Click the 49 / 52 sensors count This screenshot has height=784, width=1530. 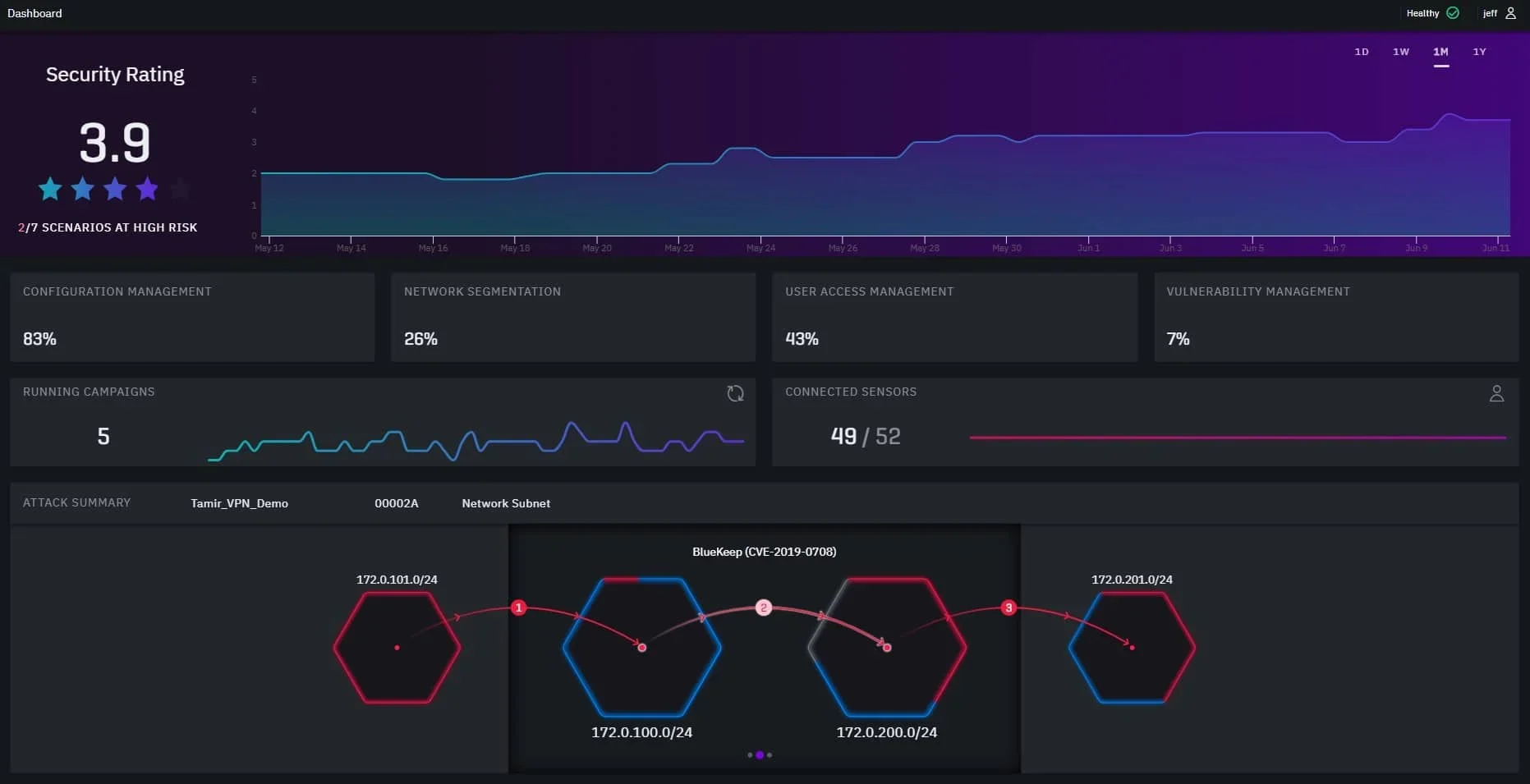tap(866, 436)
